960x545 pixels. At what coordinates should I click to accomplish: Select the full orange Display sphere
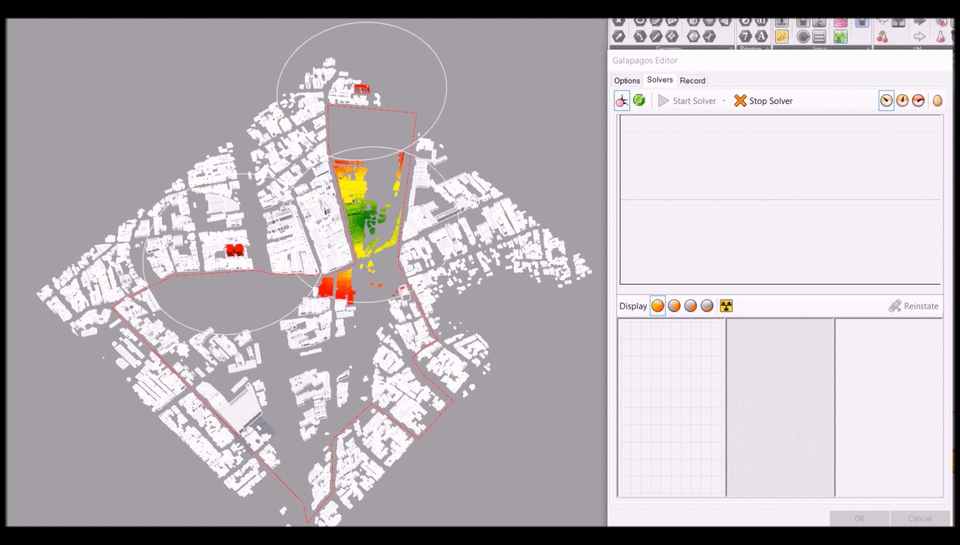658,306
